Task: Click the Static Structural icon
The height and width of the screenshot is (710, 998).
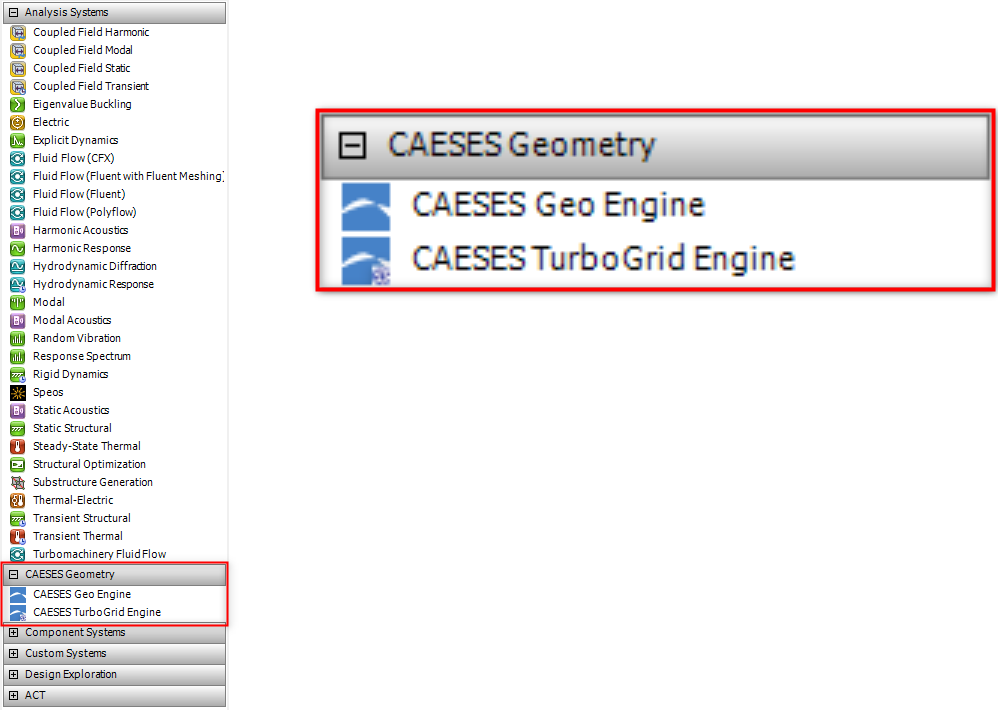Action: tap(18, 429)
